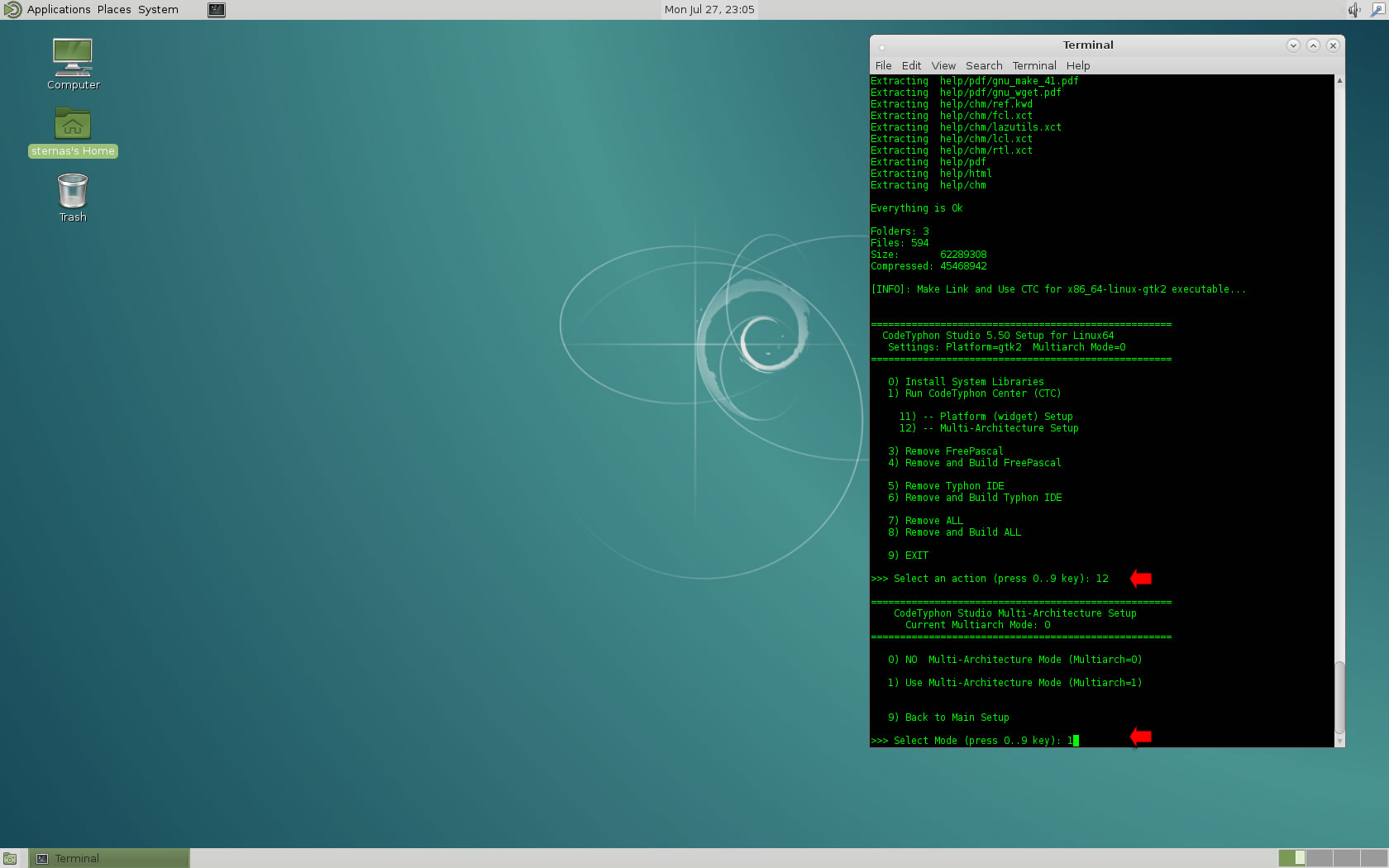1389x868 pixels.
Task: Open the Search menu in Terminal
Action: click(984, 65)
